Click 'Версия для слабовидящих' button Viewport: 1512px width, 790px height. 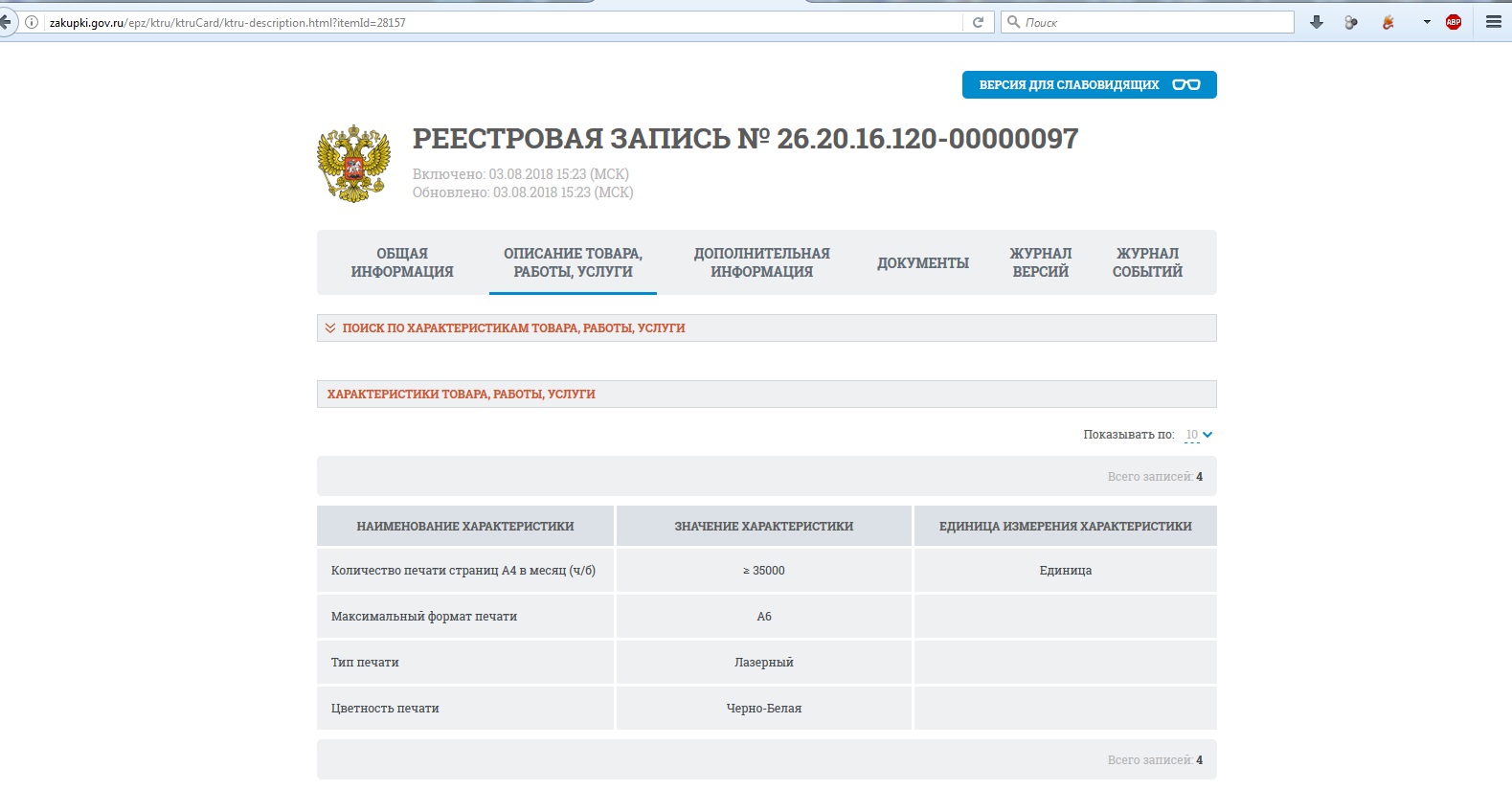click(x=1089, y=84)
